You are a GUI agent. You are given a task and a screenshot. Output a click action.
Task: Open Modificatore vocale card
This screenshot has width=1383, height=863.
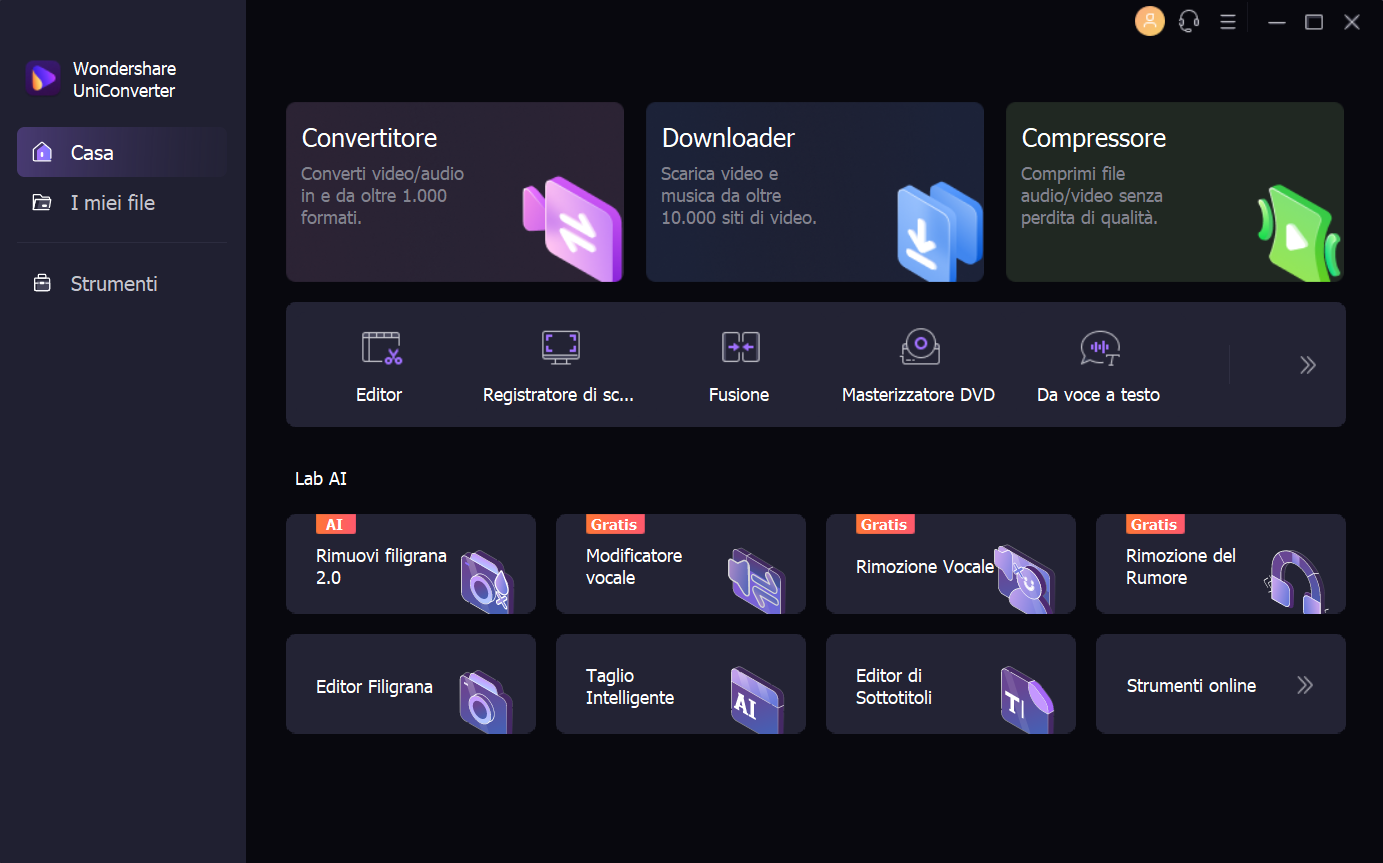(681, 564)
